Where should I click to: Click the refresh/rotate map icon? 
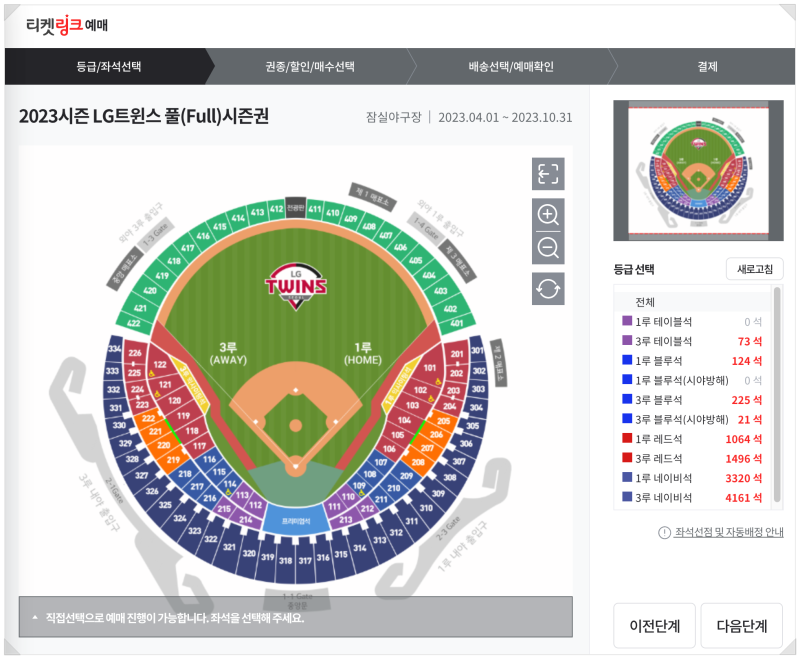point(548,289)
